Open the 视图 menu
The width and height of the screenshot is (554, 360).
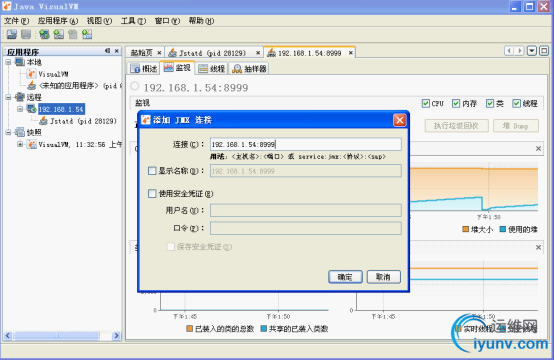(x=99, y=21)
